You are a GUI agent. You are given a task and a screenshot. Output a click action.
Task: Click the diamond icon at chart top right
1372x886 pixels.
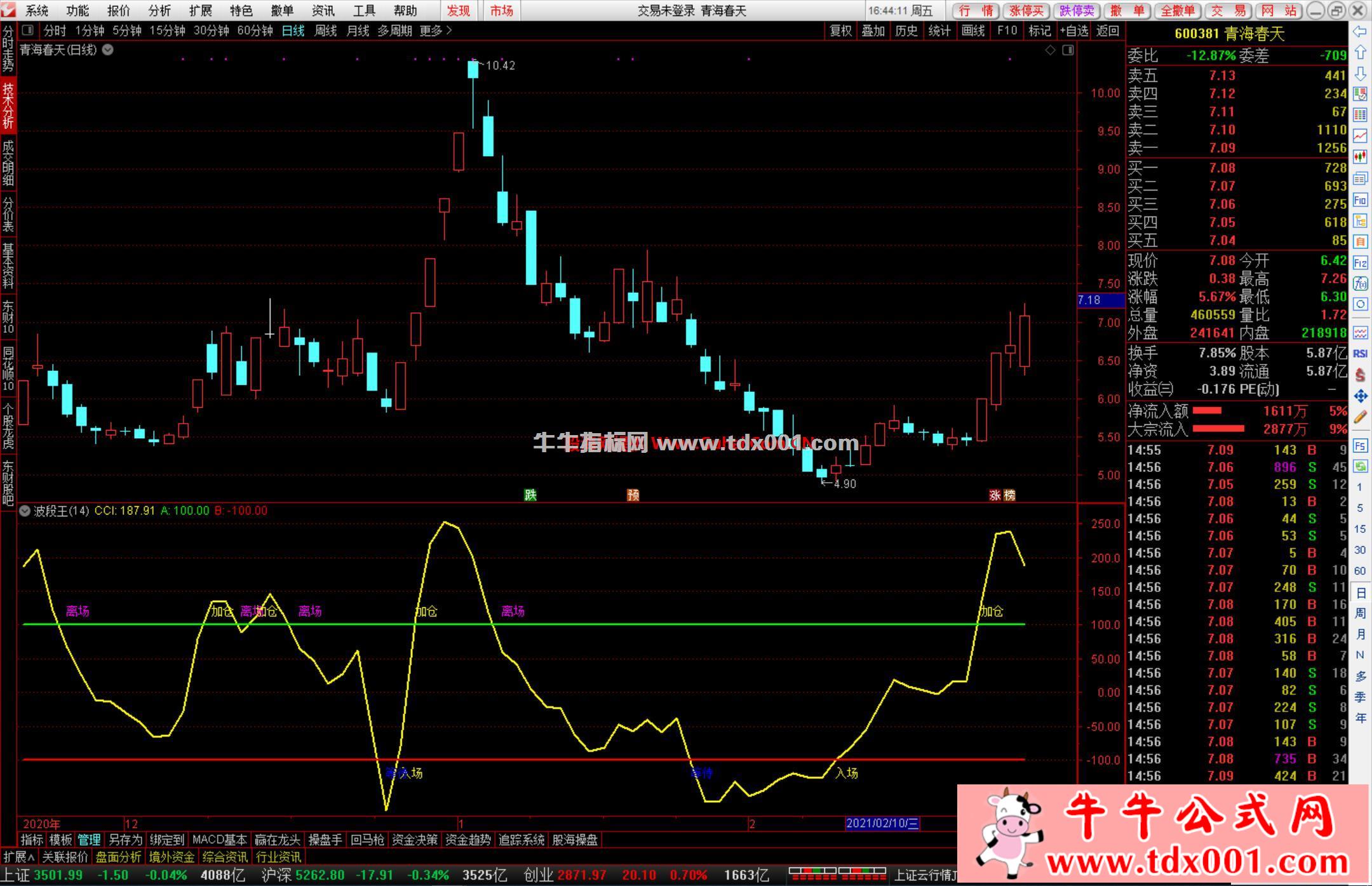point(1050,50)
